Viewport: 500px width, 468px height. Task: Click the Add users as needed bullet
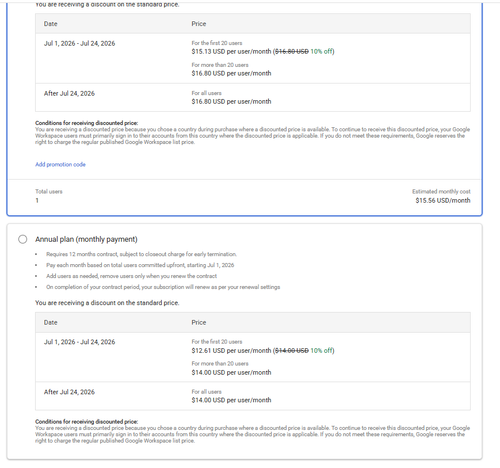tap(131, 276)
